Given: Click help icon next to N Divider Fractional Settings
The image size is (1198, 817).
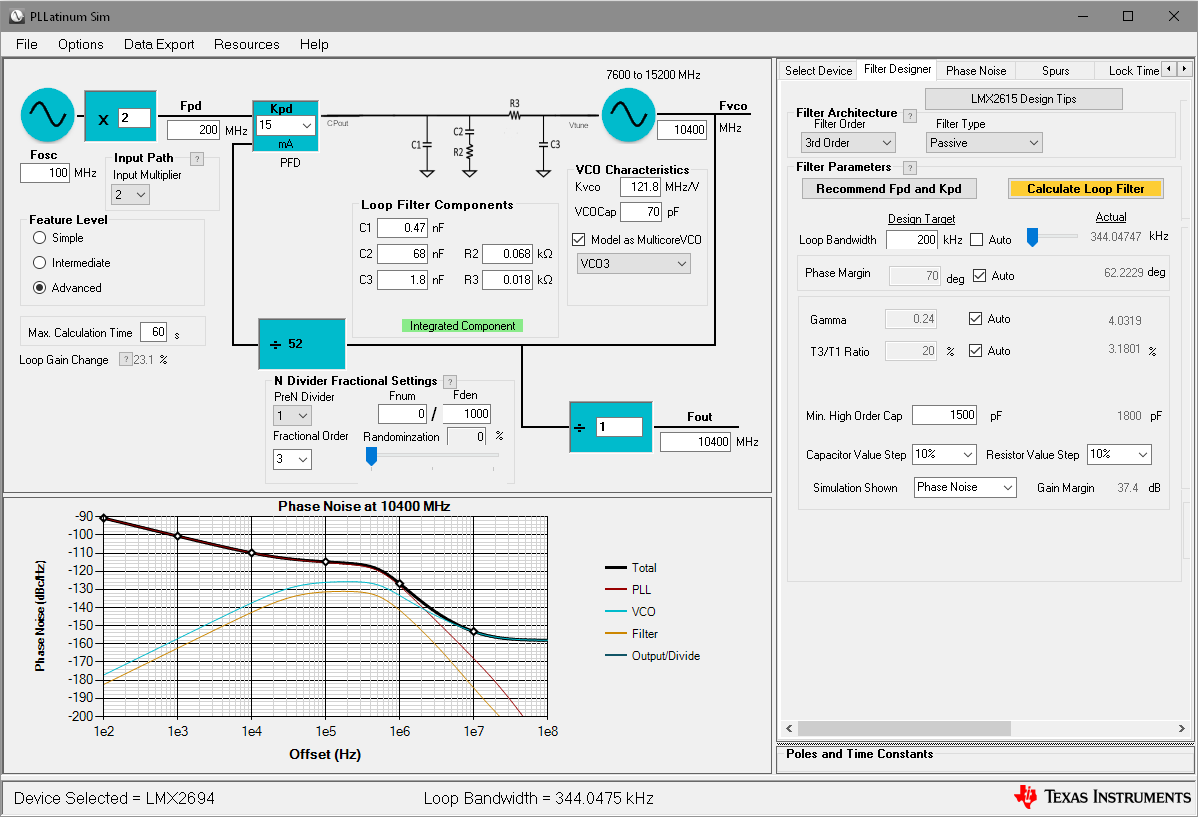Looking at the screenshot, I should point(450,381).
